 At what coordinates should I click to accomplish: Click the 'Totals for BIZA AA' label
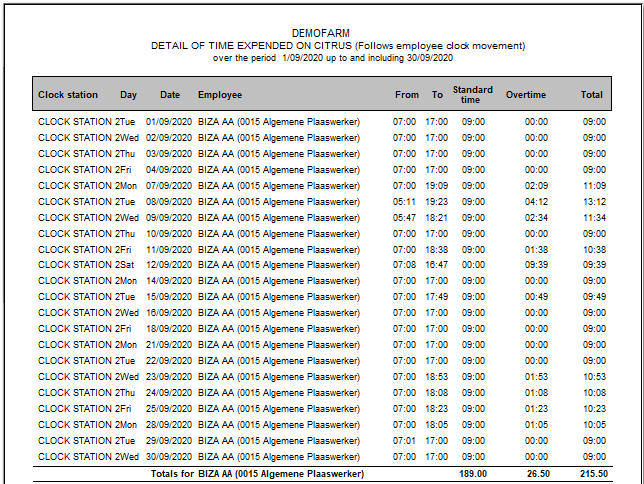tap(257, 474)
